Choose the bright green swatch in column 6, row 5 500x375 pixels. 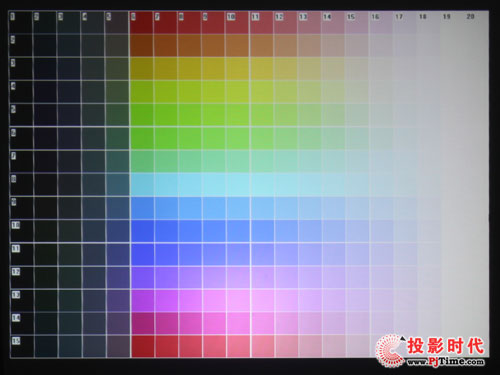coord(142,115)
